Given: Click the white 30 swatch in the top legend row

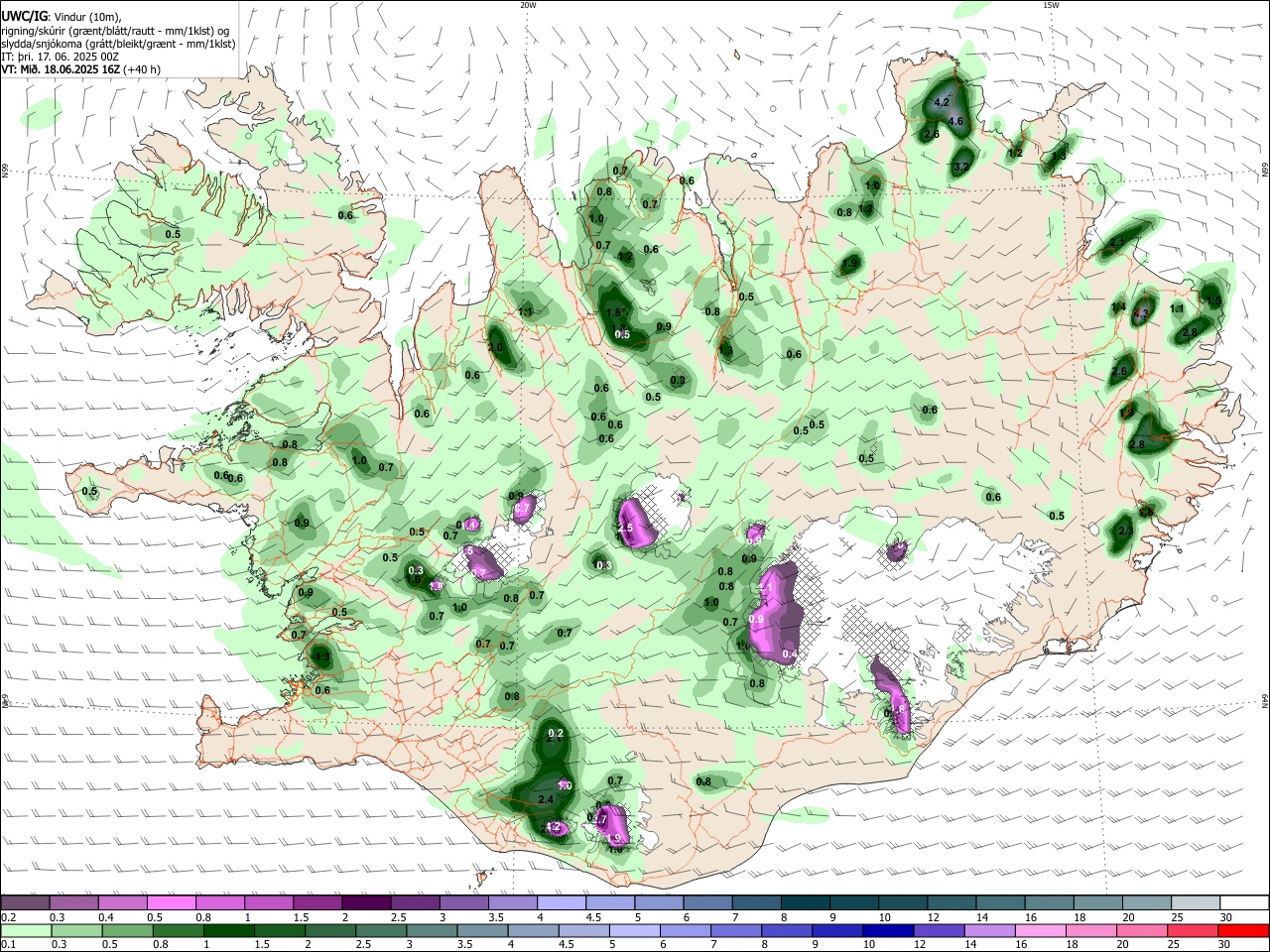Looking at the screenshot, I should pyautogui.click(x=1244, y=902).
